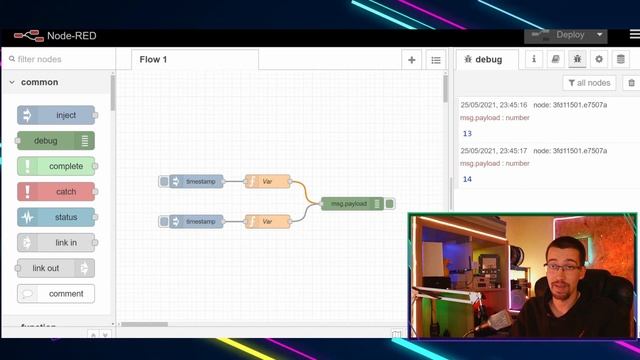640x360 pixels.
Task: Select the comment node in palette
Action: [x=56, y=293]
